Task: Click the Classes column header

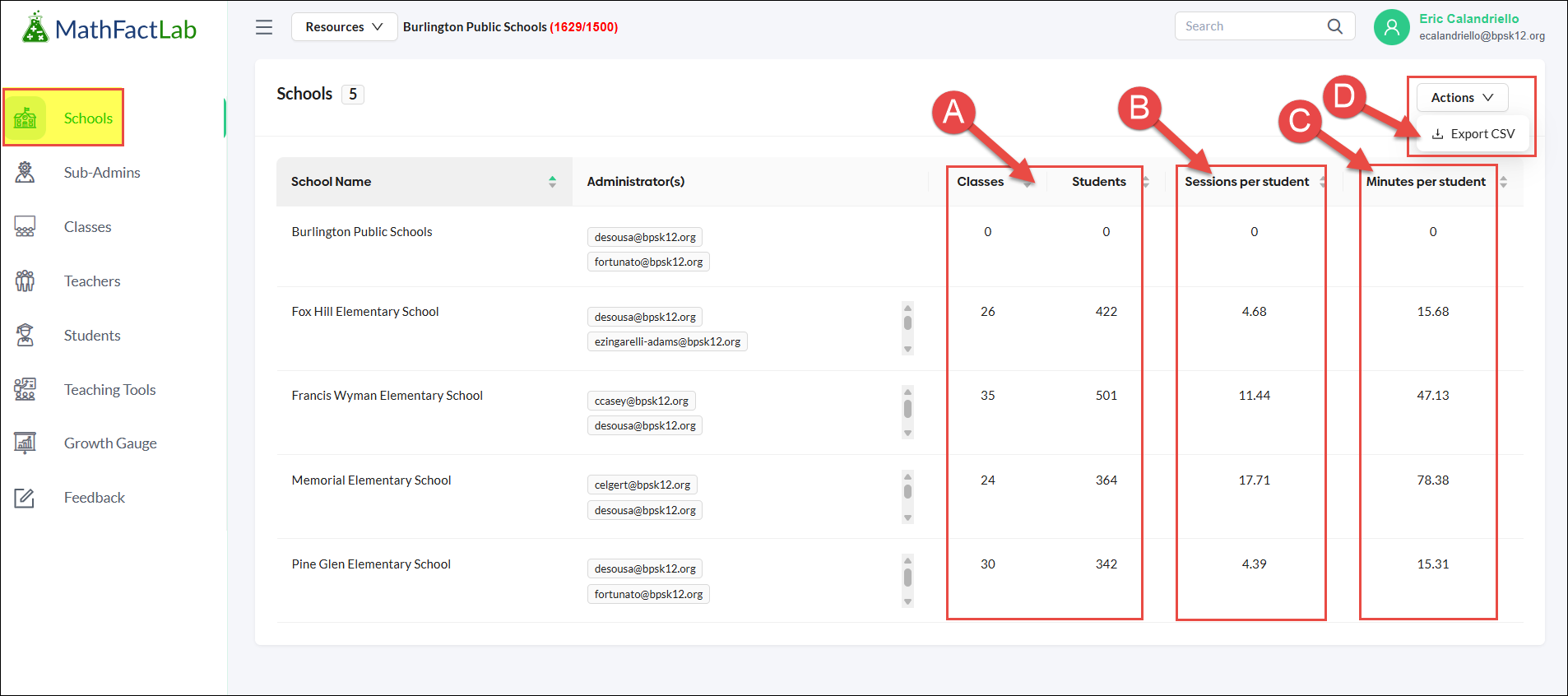Action: click(980, 182)
